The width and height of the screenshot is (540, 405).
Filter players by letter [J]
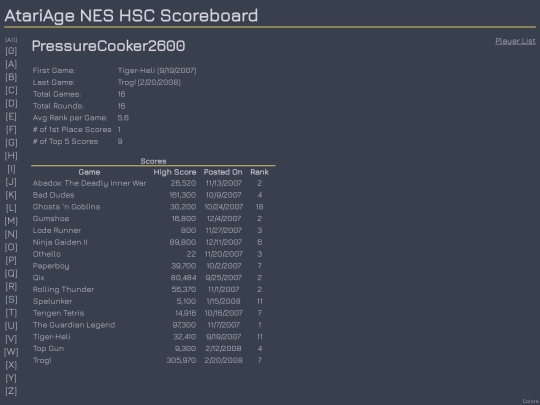tap(11, 182)
